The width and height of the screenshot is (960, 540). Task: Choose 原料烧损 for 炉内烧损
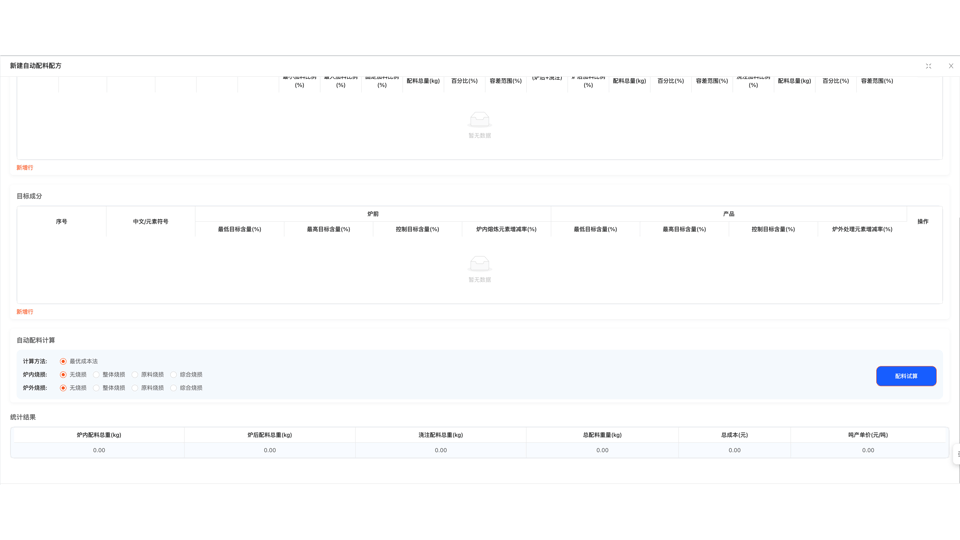coord(135,375)
